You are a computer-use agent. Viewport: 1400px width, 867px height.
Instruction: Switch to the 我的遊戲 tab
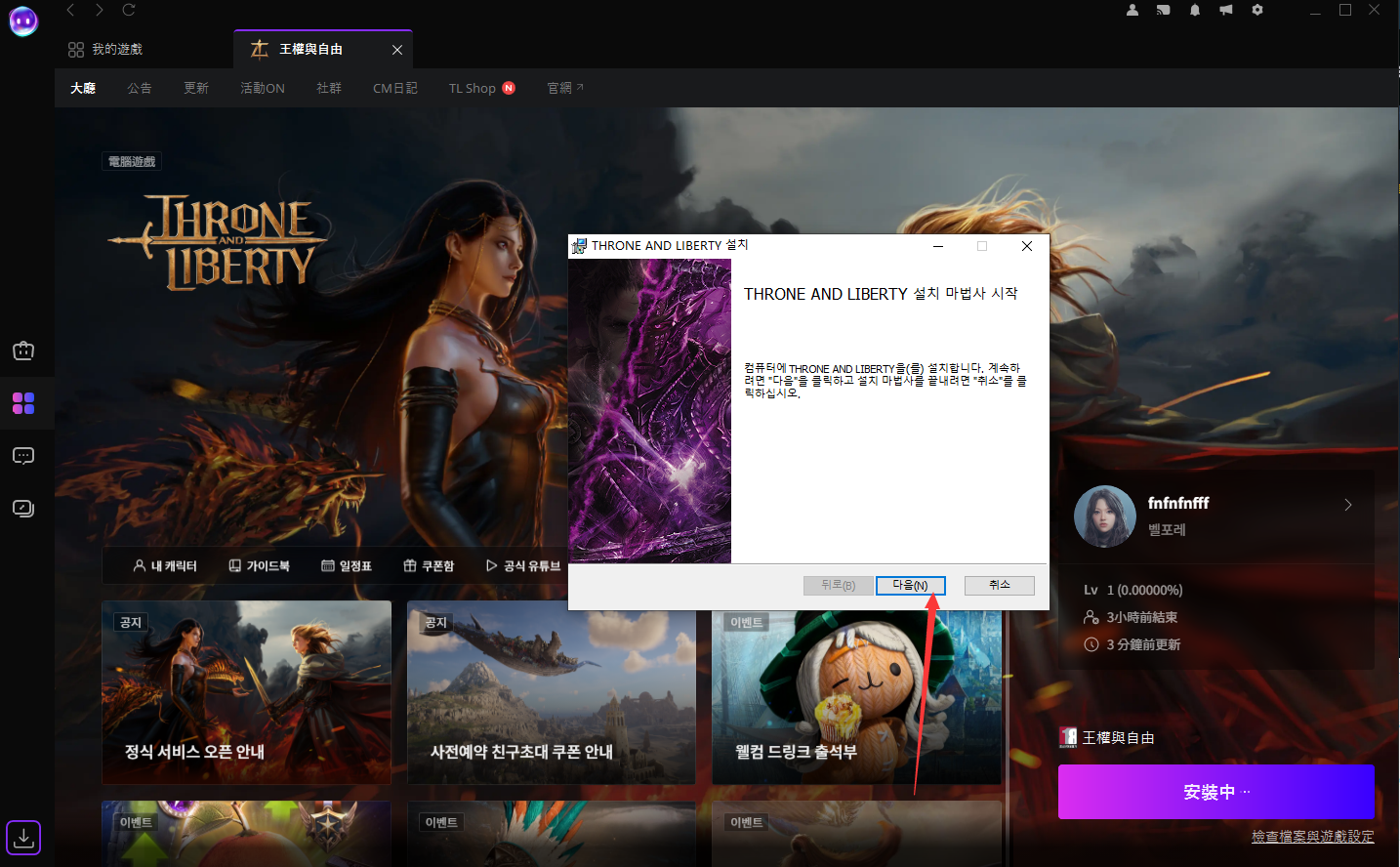click(106, 49)
